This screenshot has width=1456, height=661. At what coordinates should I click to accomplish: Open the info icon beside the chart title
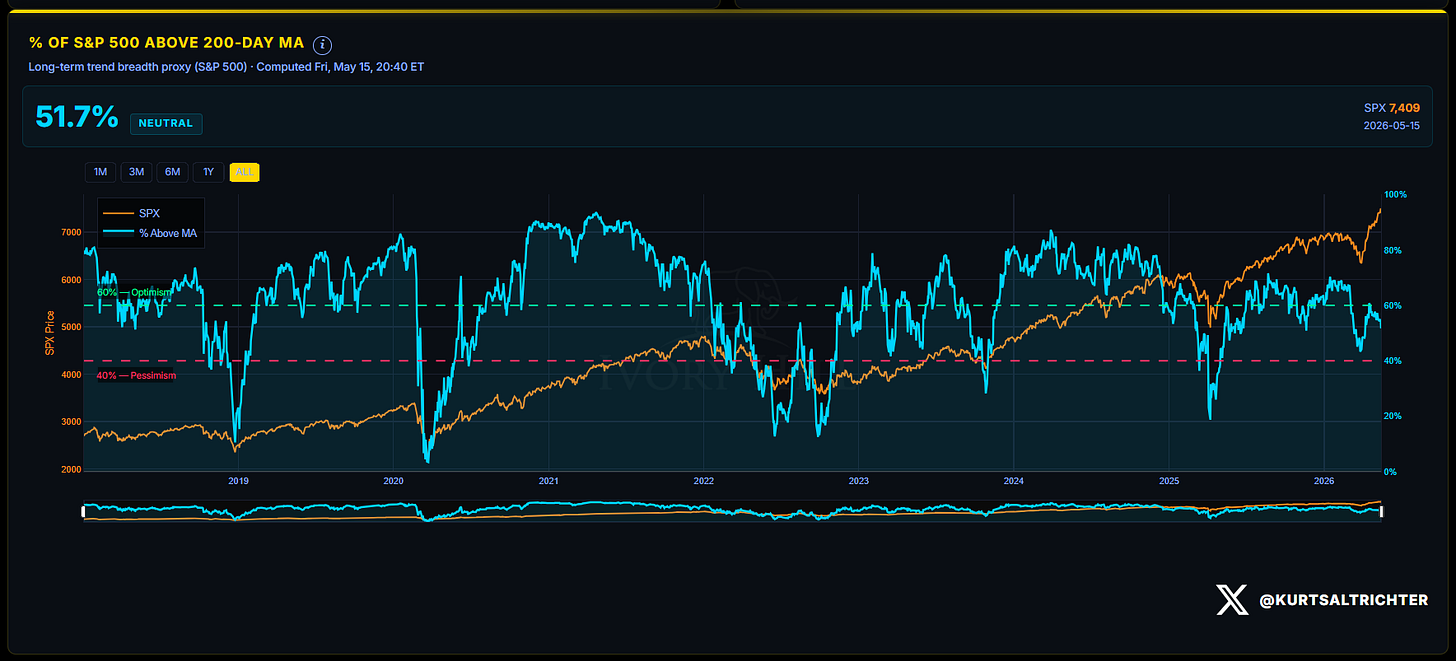tap(322, 44)
